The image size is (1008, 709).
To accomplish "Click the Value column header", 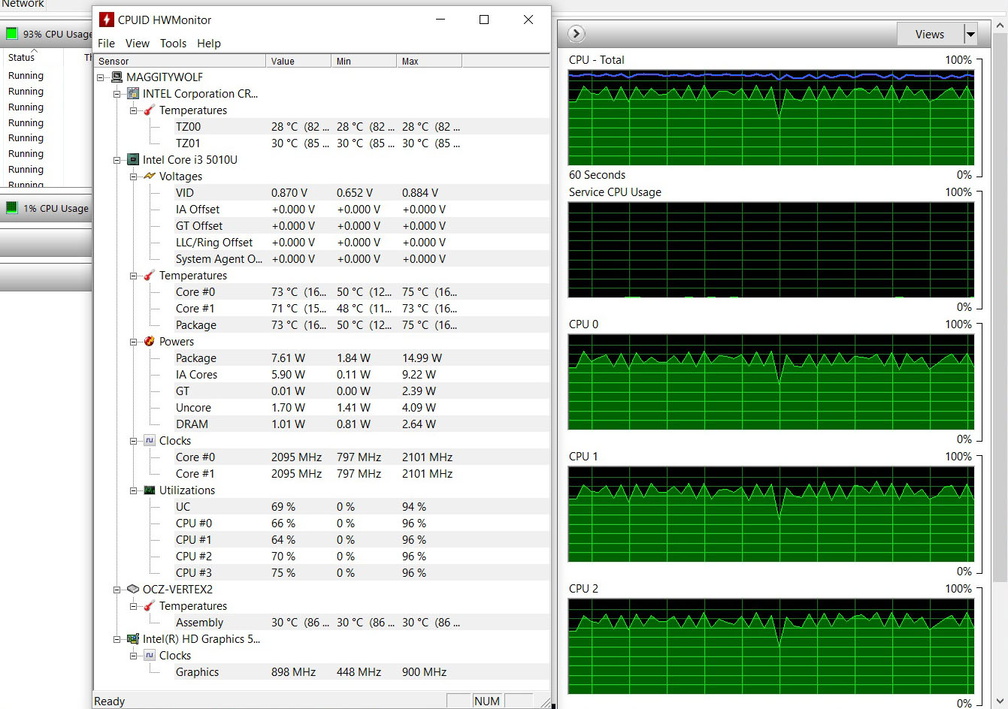I will [x=298, y=61].
